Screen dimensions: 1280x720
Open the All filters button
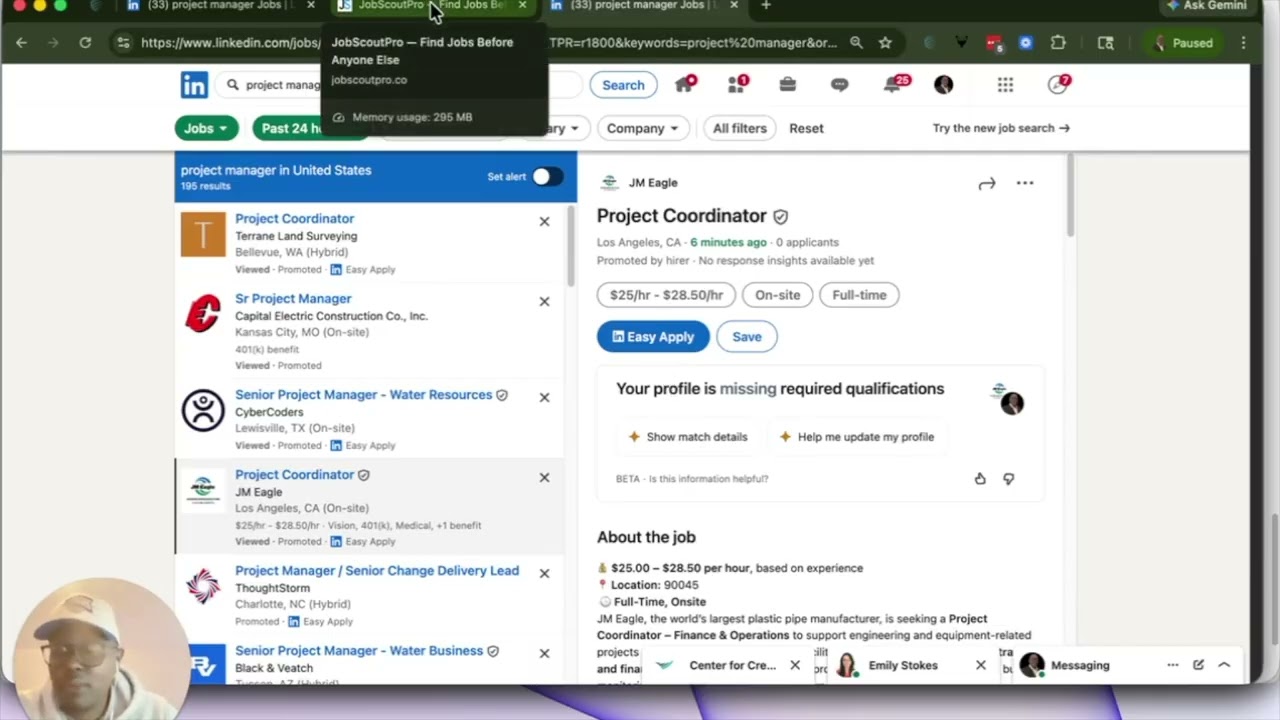tap(740, 128)
